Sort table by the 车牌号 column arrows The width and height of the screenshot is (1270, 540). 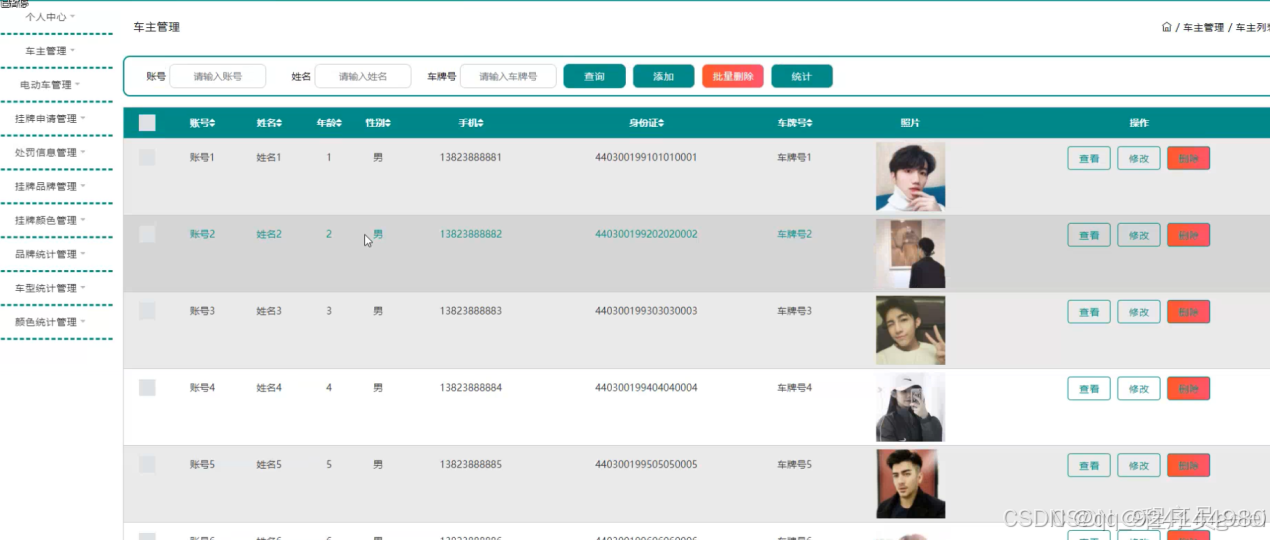click(x=810, y=123)
